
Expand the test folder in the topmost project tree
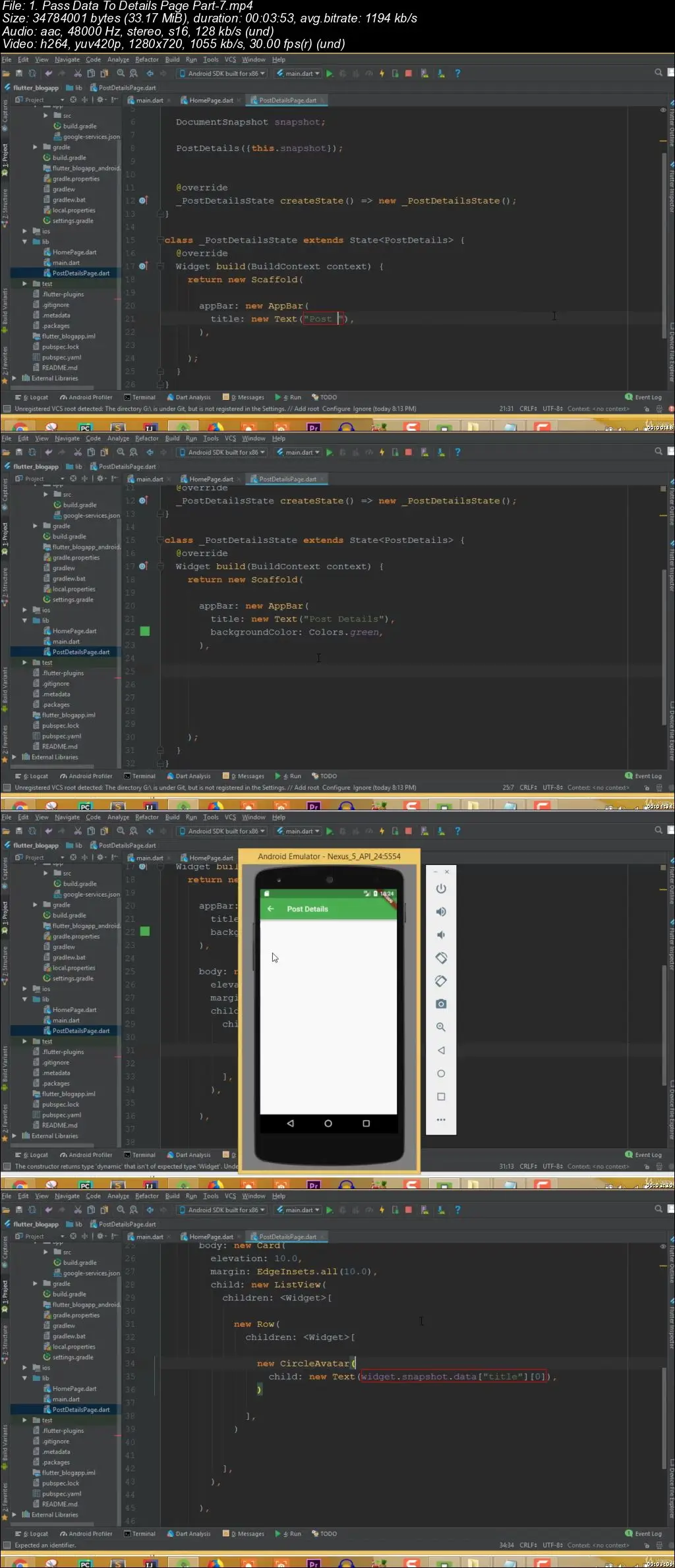tap(25, 284)
